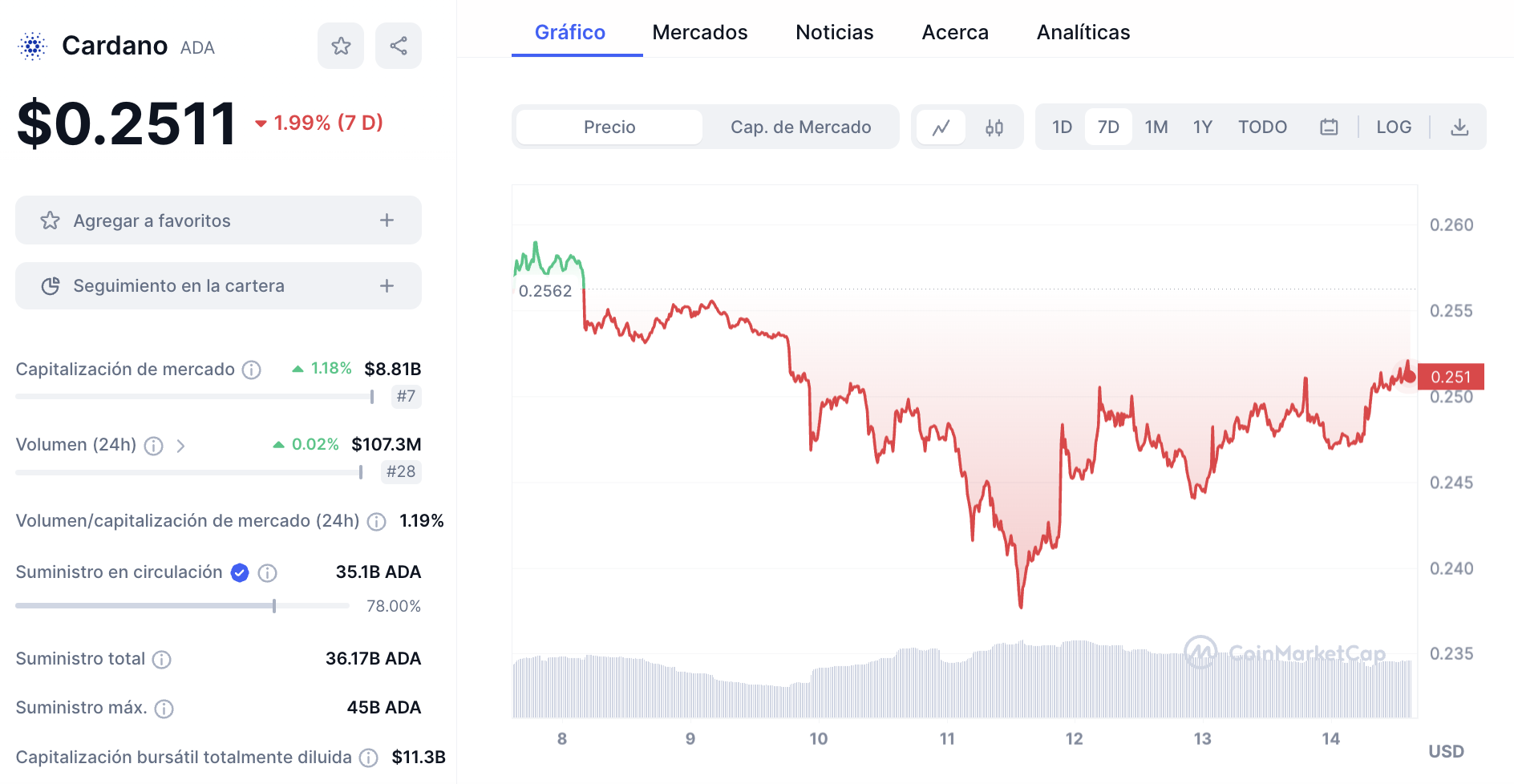The width and height of the screenshot is (1514, 784).
Task: Download chart data with the download icon
Action: 1459,127
